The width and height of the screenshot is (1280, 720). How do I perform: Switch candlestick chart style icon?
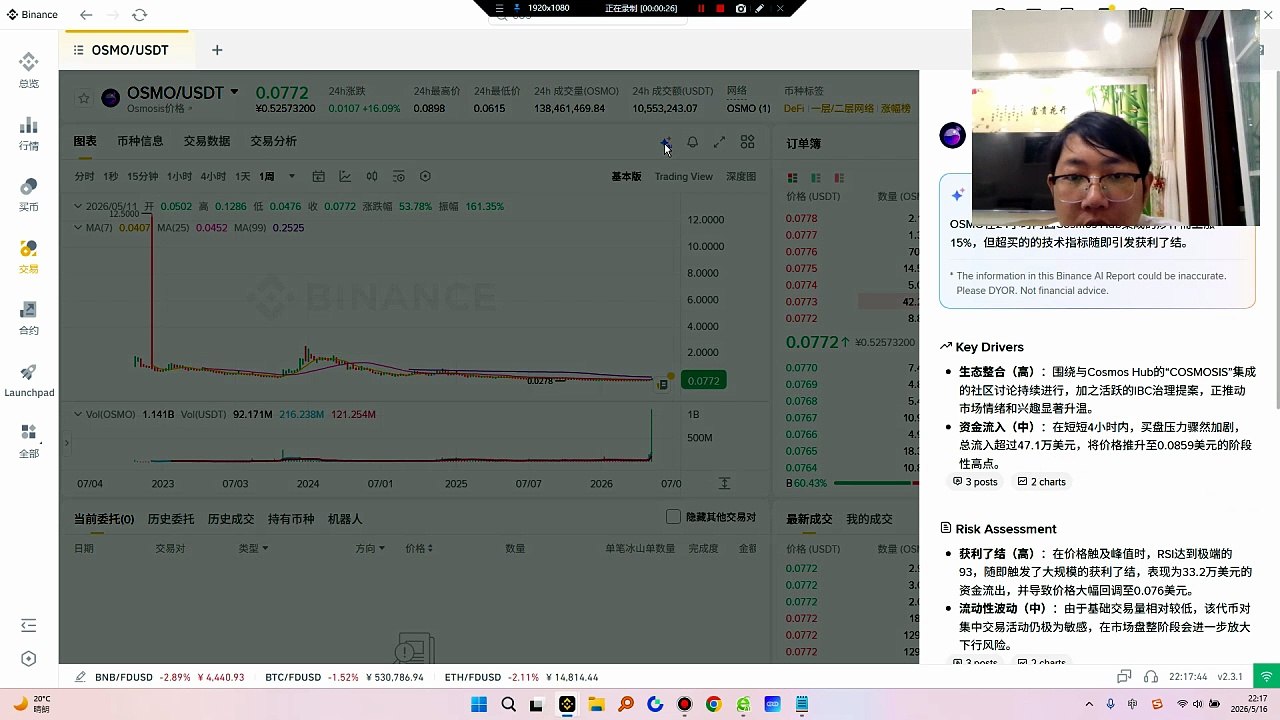(372, 177)
